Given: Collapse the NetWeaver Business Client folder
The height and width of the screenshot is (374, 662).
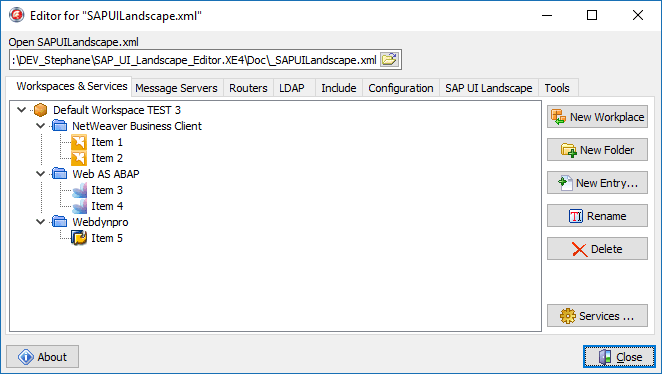Looking at the screenshot, I should point(41,126).
